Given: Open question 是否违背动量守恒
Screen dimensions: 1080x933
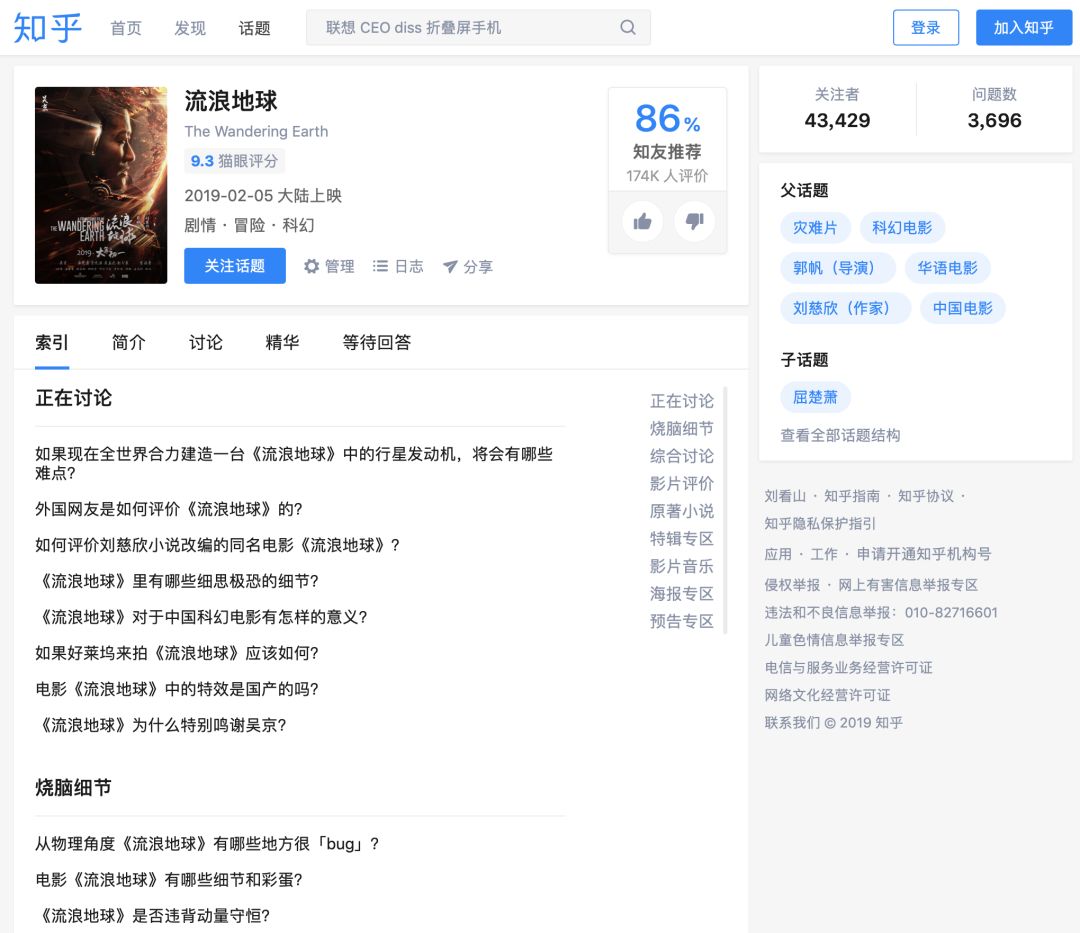Looking at the screenshot, I should (x=152, y=916).
